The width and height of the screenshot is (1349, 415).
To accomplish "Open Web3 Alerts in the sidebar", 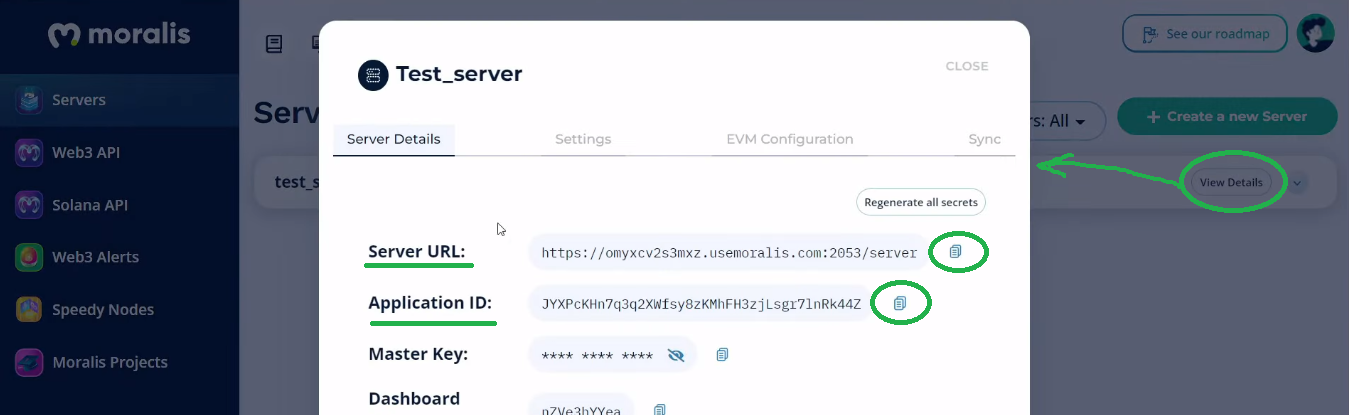I will (x=119, y=257).
